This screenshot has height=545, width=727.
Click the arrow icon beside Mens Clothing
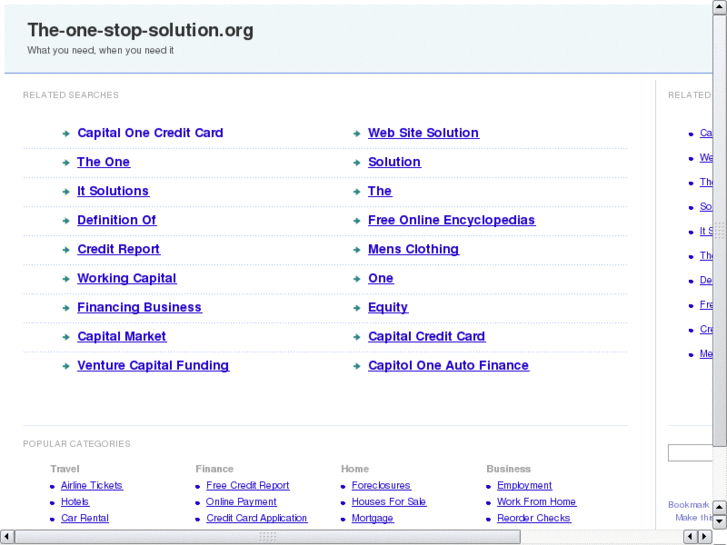coord(357,250)
